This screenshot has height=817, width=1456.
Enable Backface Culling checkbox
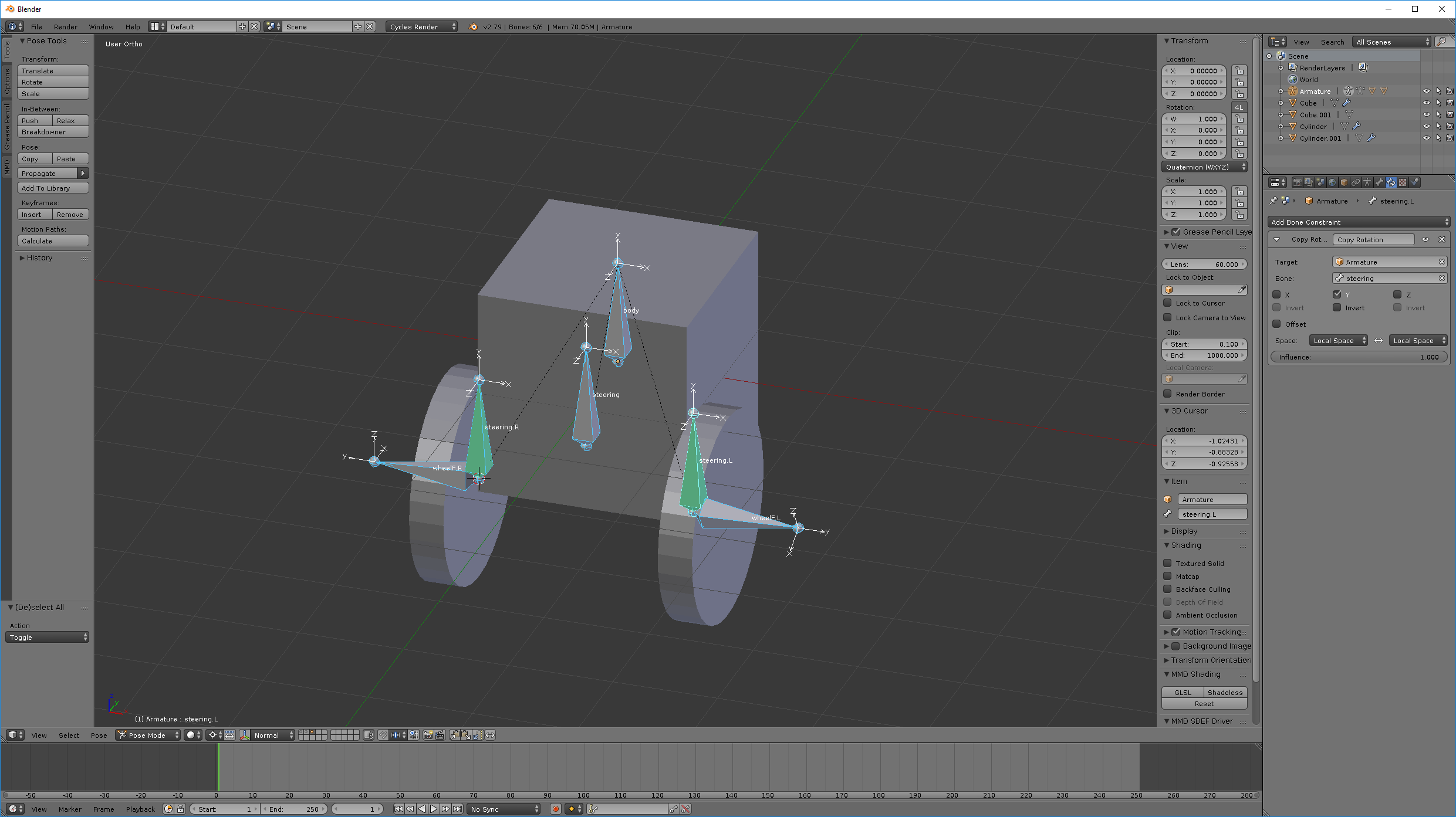(x=1168, y=589)
